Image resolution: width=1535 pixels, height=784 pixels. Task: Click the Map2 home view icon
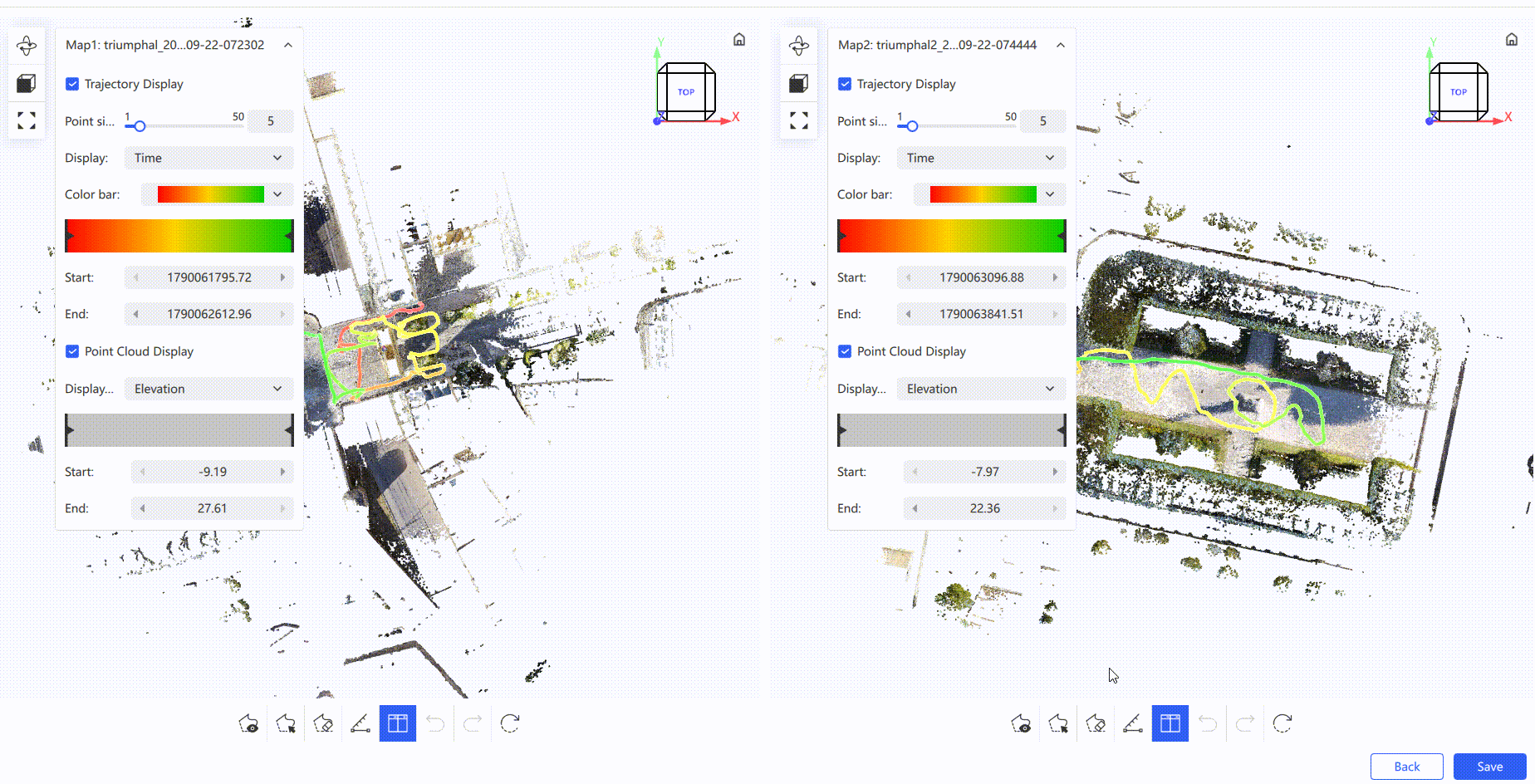1512,39
